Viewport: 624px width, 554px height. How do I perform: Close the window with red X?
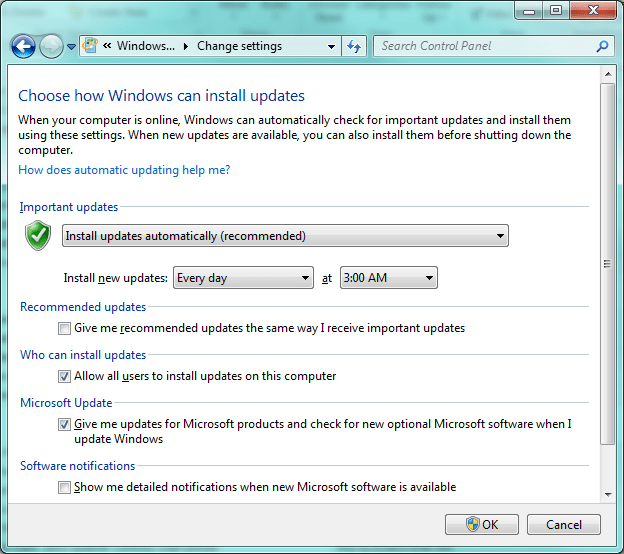click(x=593, y=11)
